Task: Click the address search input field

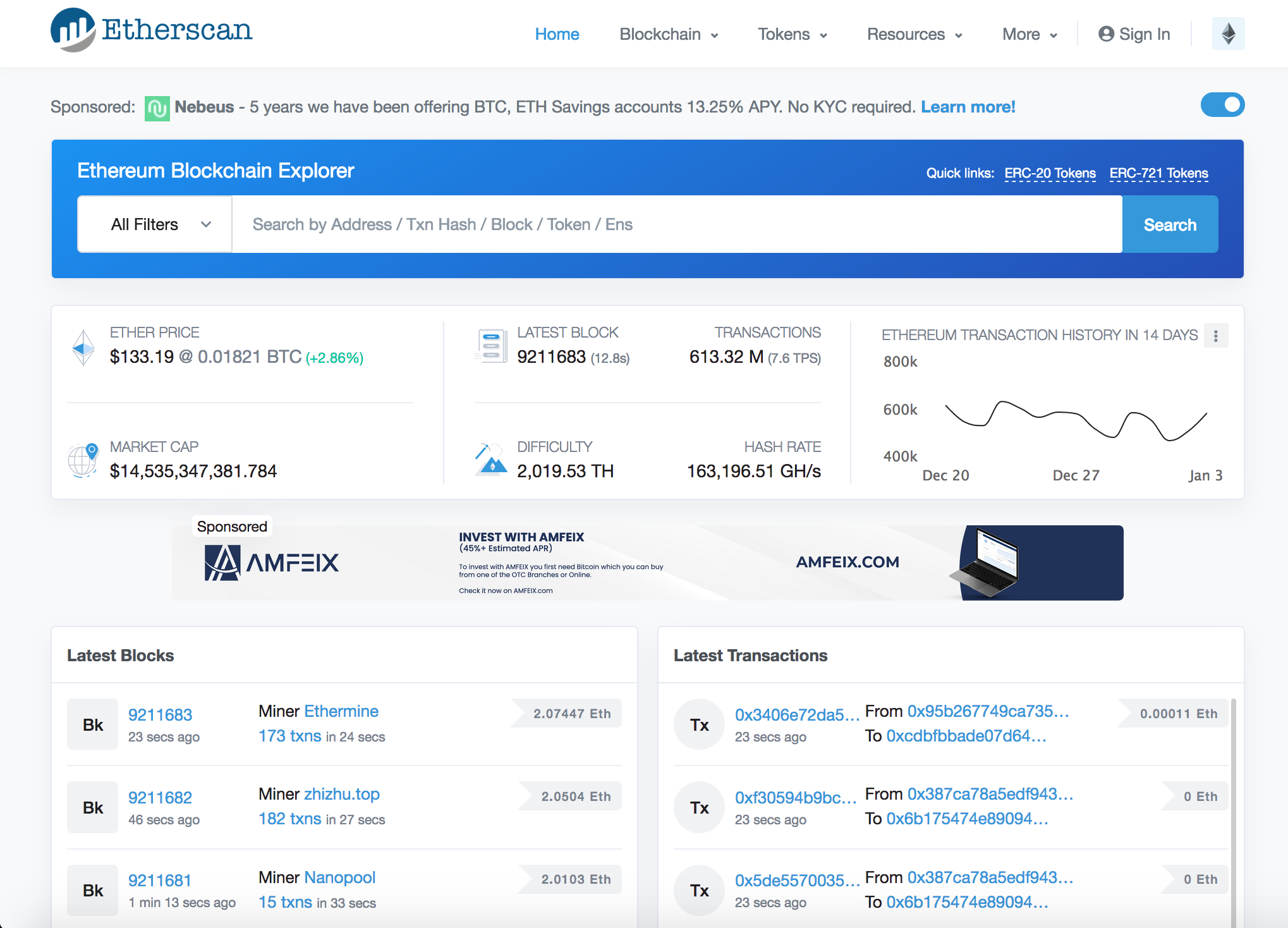Action: coord(676,224)
